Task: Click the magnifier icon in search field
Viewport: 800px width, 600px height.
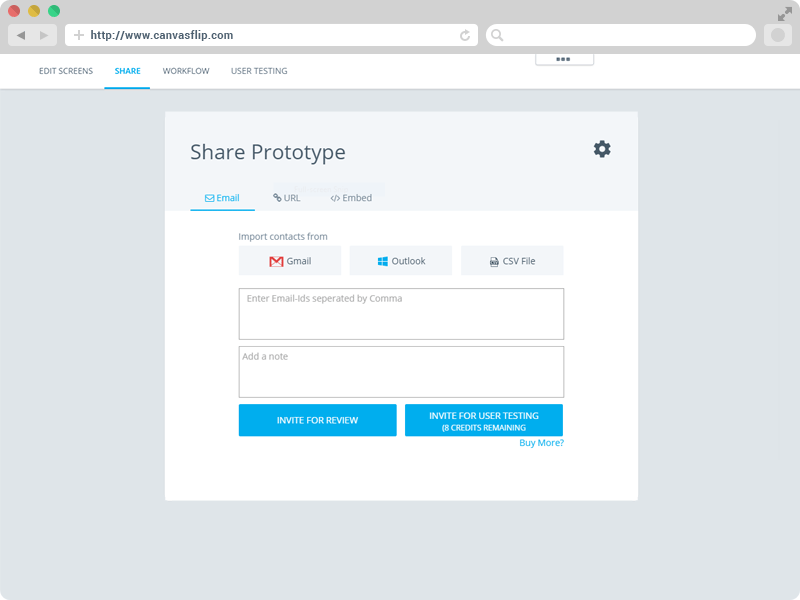Action: coord(497,35)
